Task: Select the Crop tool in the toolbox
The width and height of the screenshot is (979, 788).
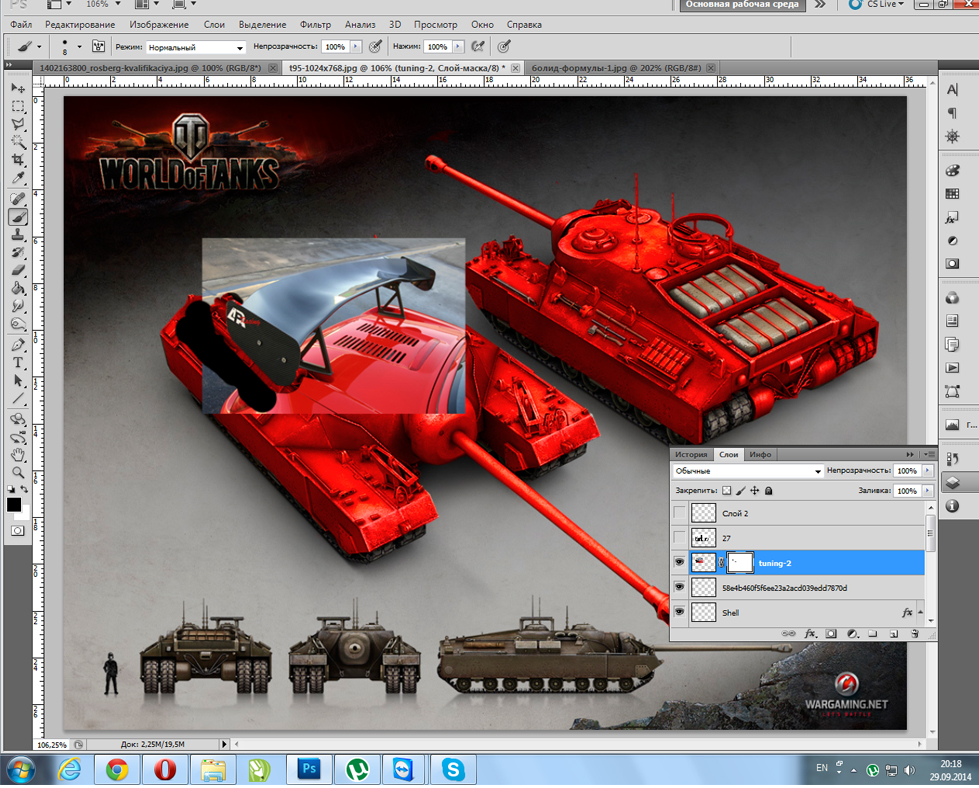Action: [18, 161]
